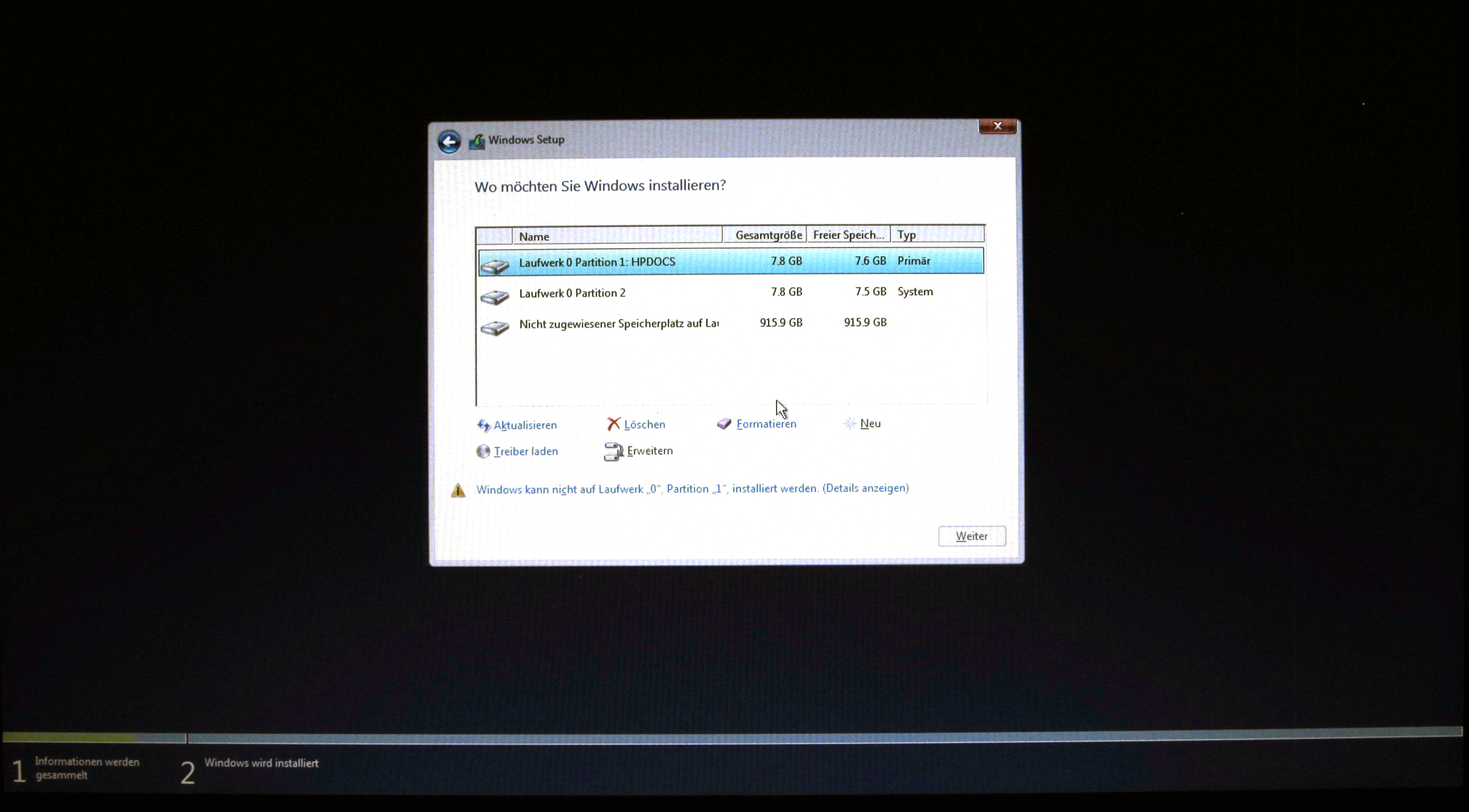Click step 2 Windows wird installiert
The image size is (1469, 812).
pos(250,769)
